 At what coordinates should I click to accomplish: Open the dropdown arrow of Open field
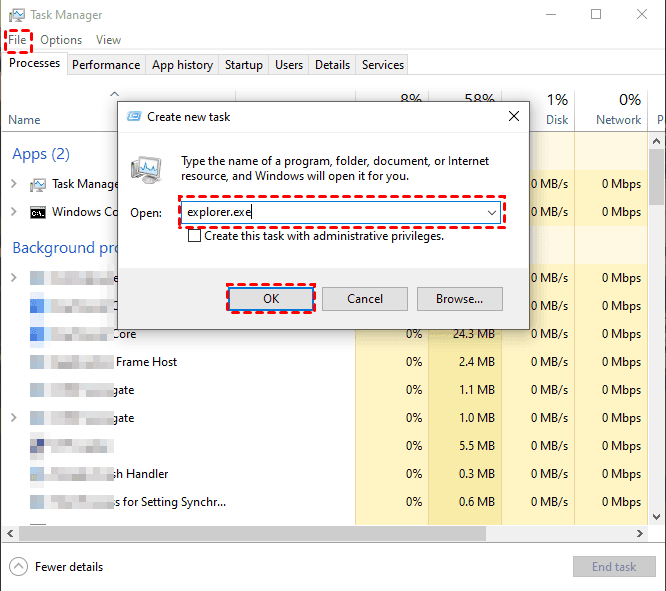(492, 212)
